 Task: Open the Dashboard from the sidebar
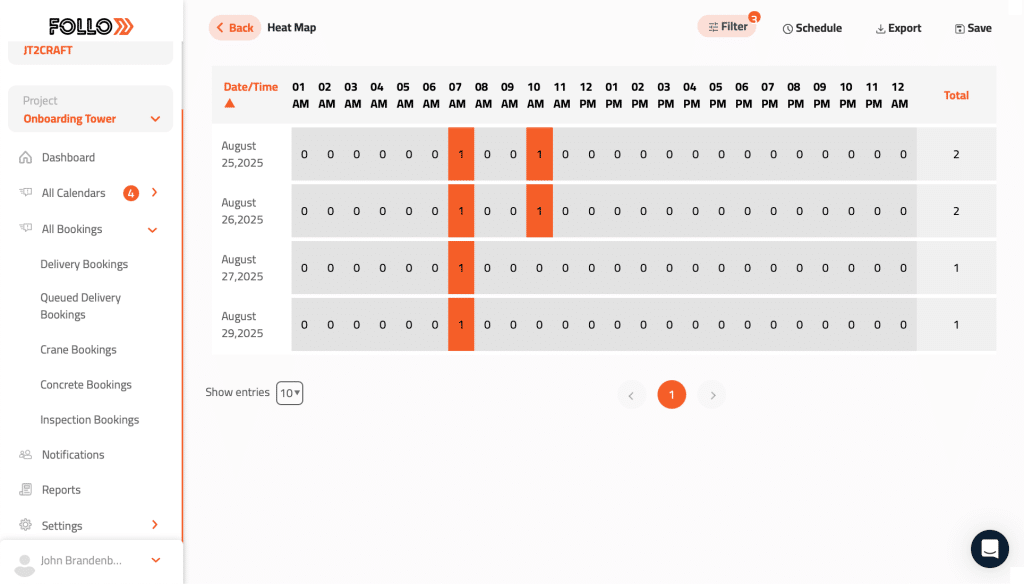68,157
